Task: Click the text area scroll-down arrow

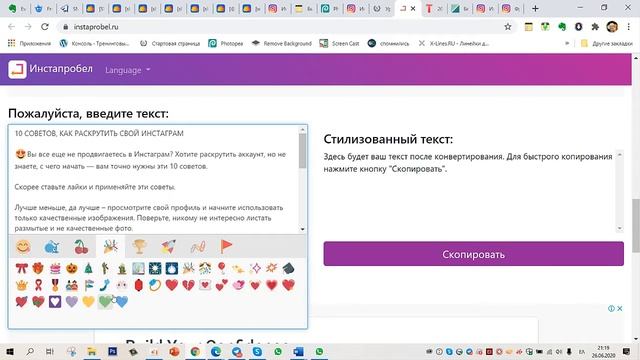Action: (302, 229)
